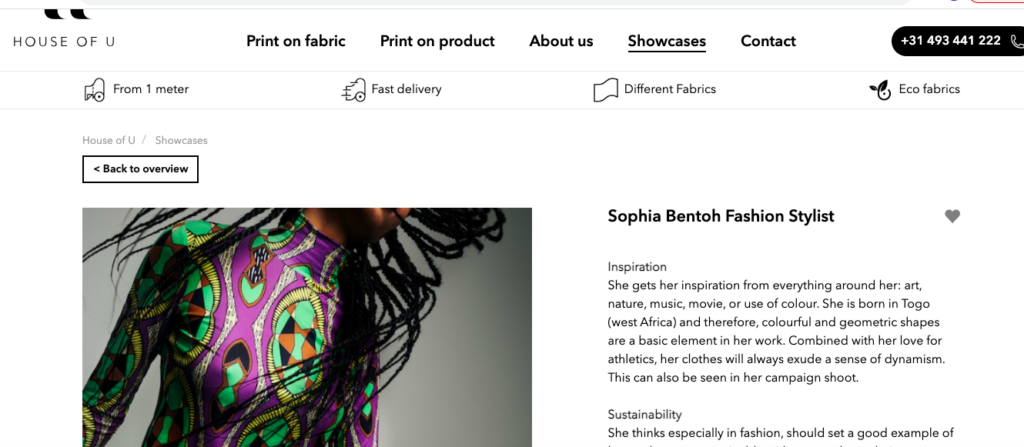1024x447 pixels.
Task: Open the Contact page
Action: pos(768,41)
